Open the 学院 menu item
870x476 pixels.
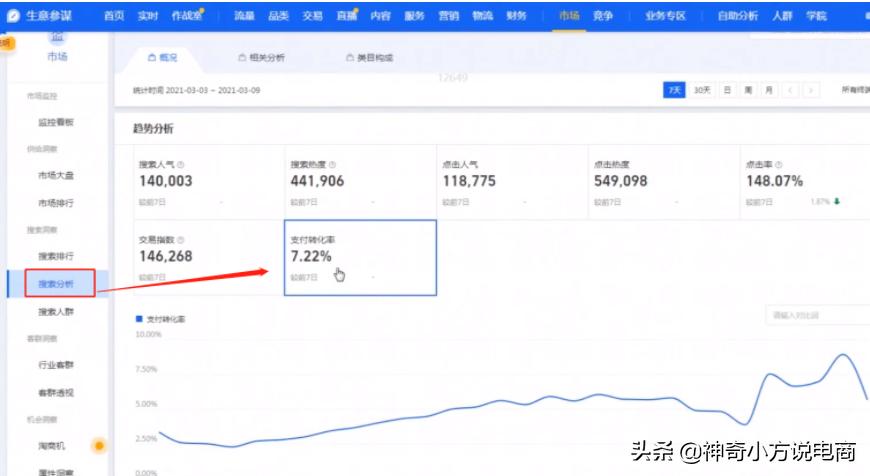point(817,16)
